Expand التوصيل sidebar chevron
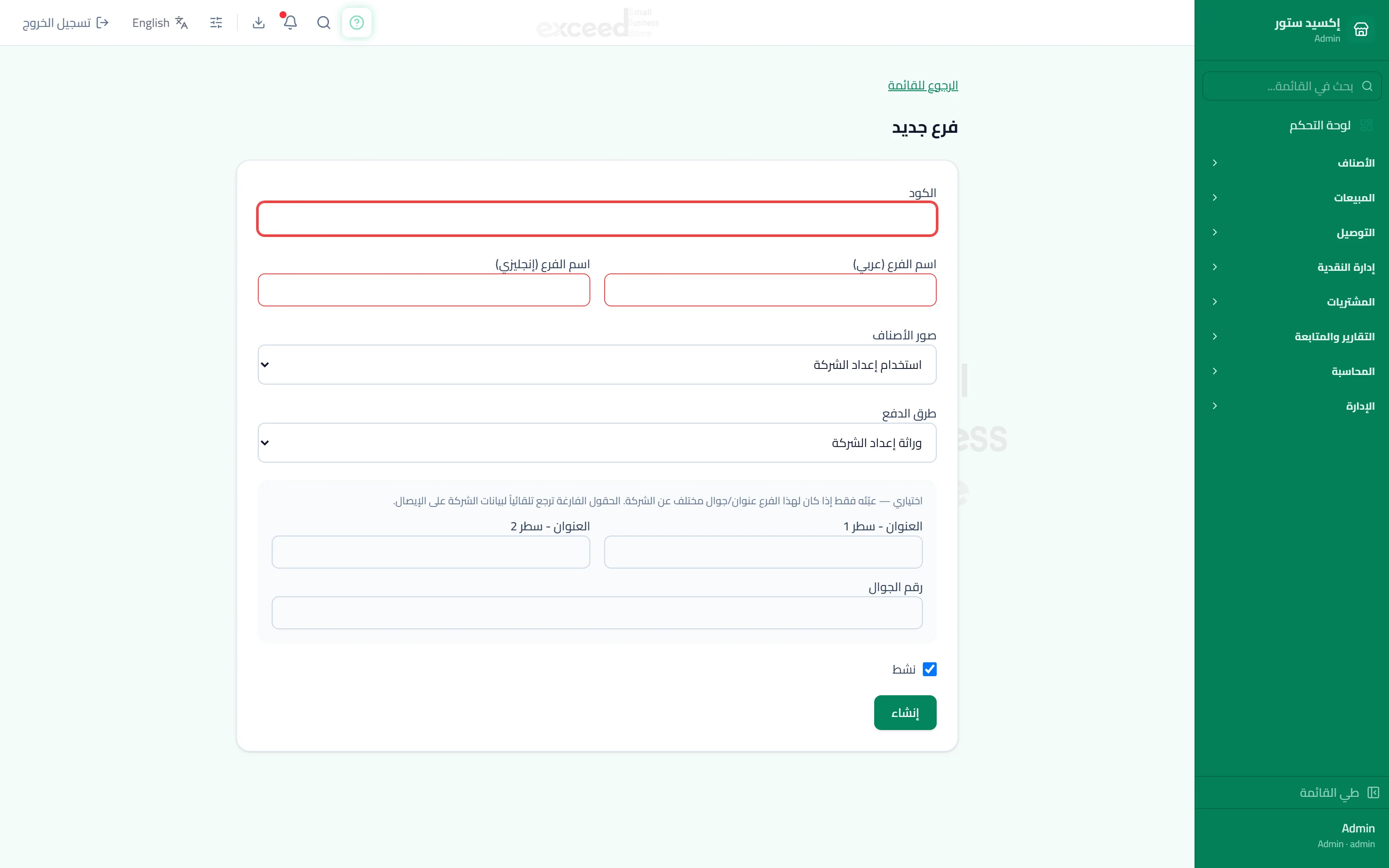Screen dimensions: 1389x868 [1215, 233]
